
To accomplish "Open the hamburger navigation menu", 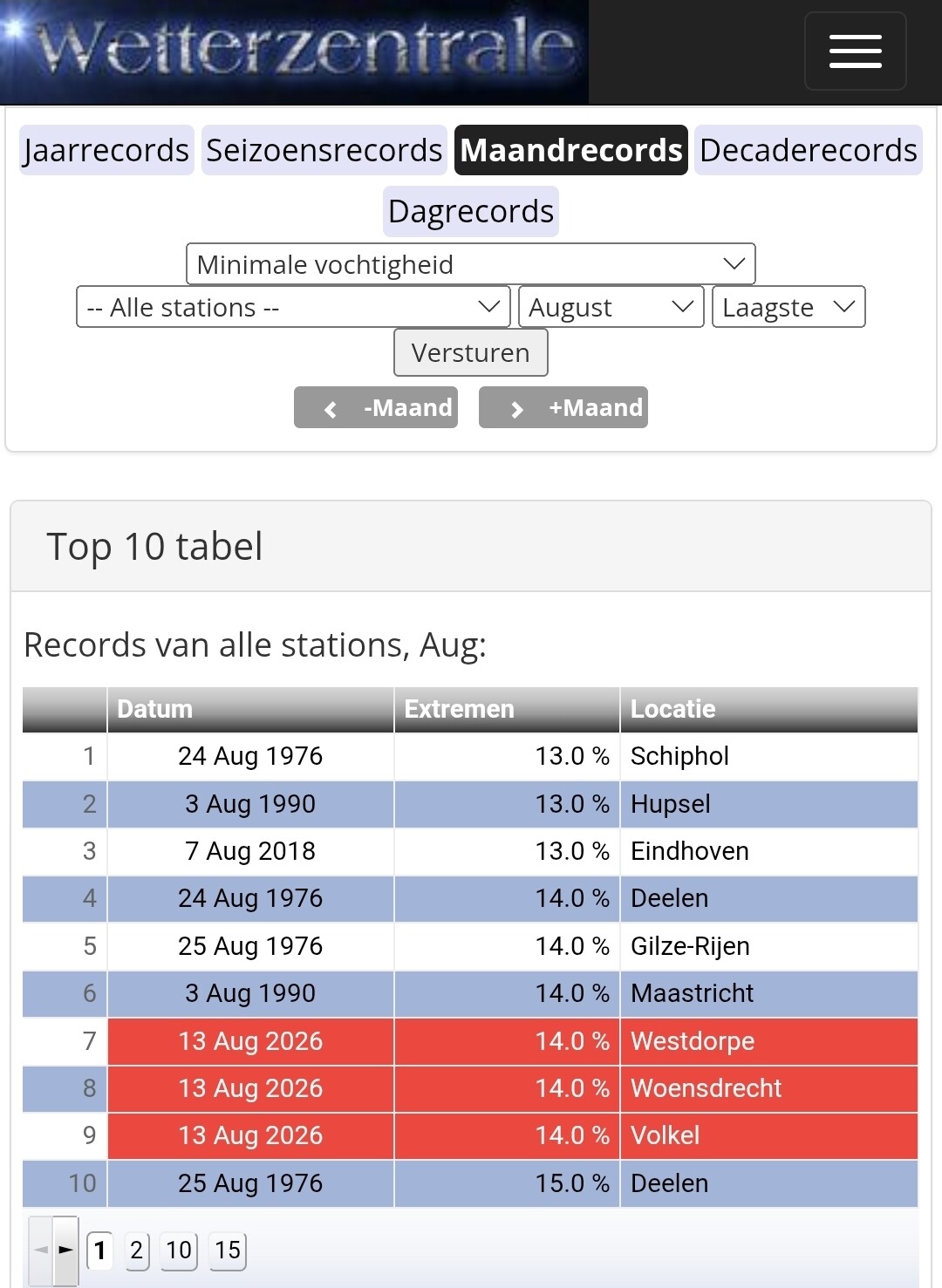I will 855,51.
